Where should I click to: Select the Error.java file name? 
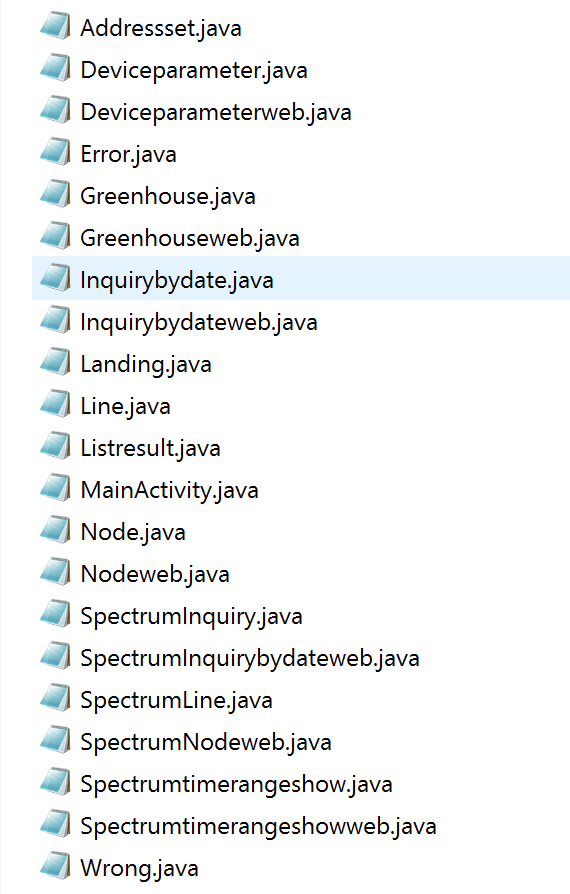[x=128, y=155]
